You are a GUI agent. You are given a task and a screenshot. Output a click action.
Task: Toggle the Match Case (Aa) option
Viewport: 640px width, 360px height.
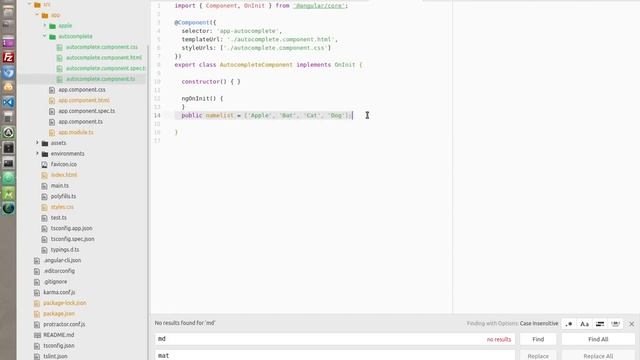click(x=584, y=324)
